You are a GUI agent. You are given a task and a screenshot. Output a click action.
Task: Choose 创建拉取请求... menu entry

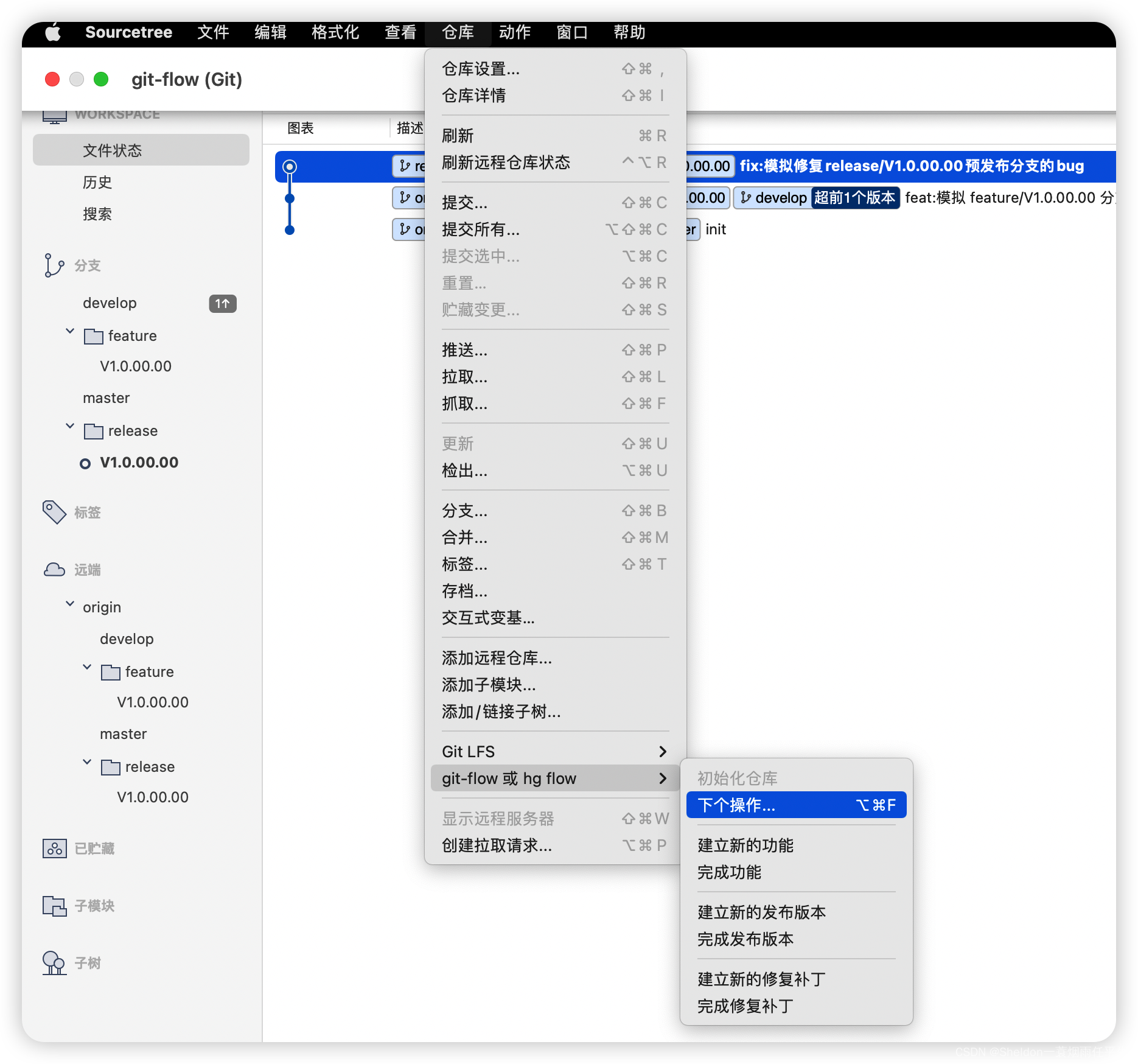(x=555, y=845)
